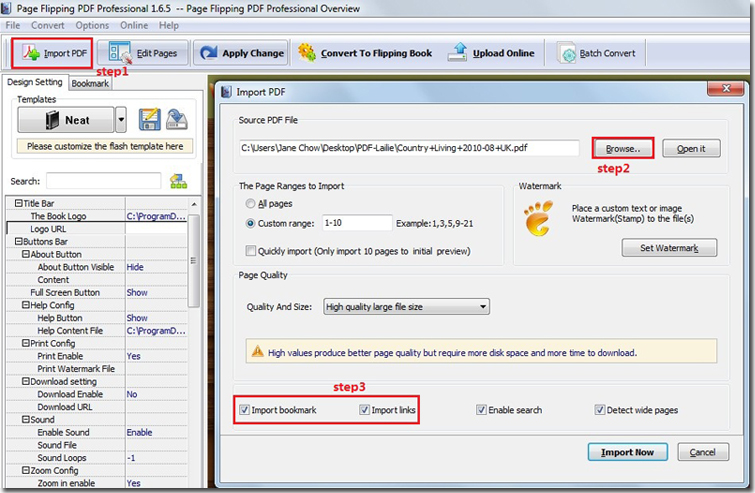The height and width of the screenshot is (493, 755).
Task: Click the property list scrollbar thumb
Action: 194,260
